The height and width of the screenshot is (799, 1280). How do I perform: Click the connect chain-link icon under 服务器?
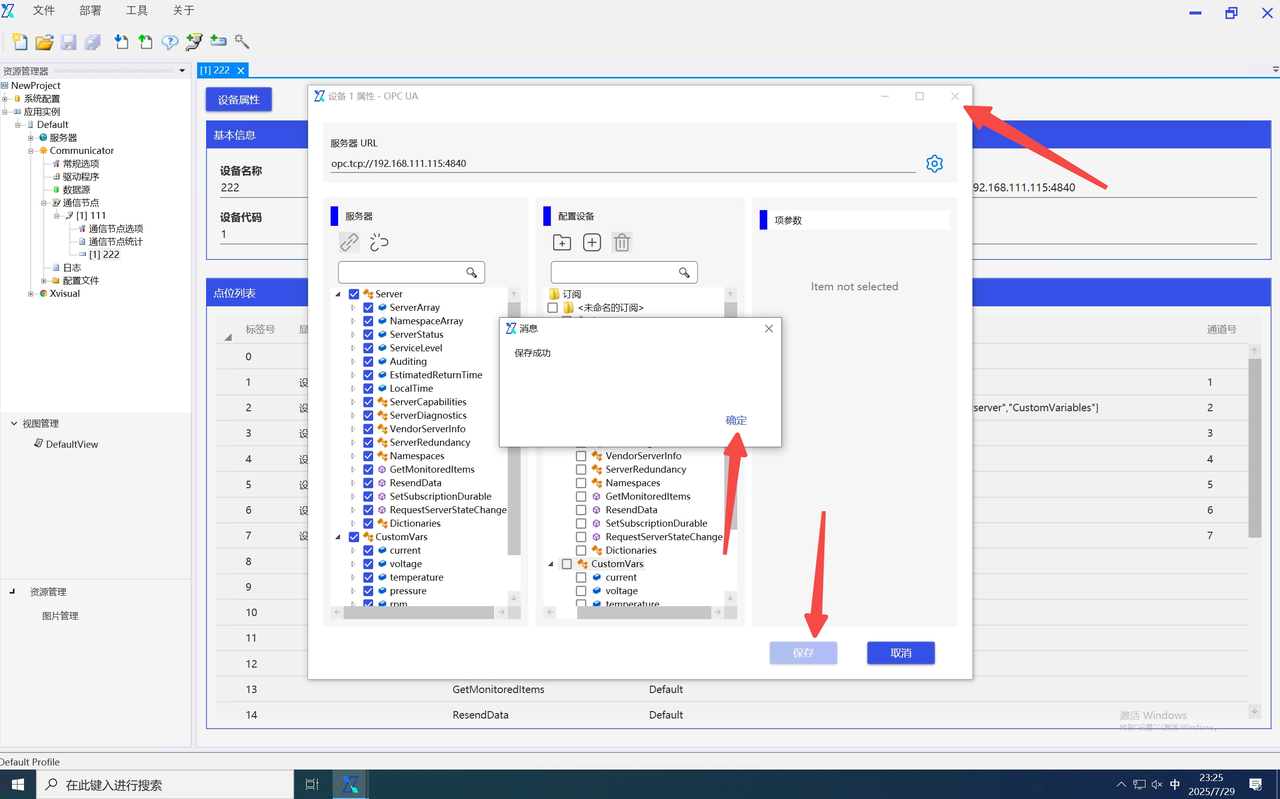(349, 242)
